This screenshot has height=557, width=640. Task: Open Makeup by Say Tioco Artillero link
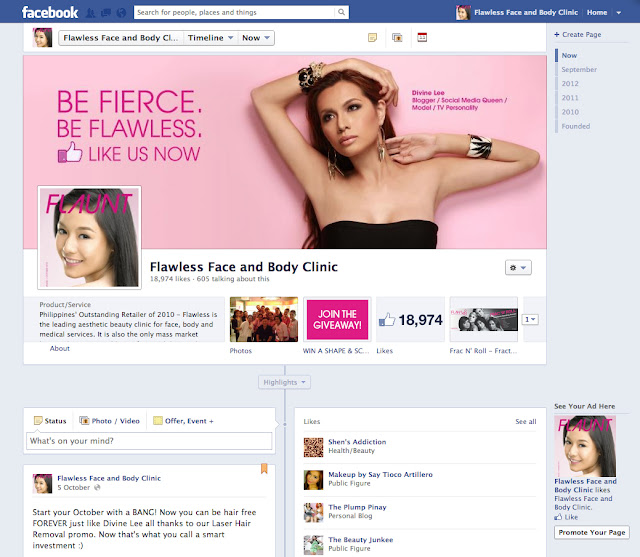click(x=380, y=475)
